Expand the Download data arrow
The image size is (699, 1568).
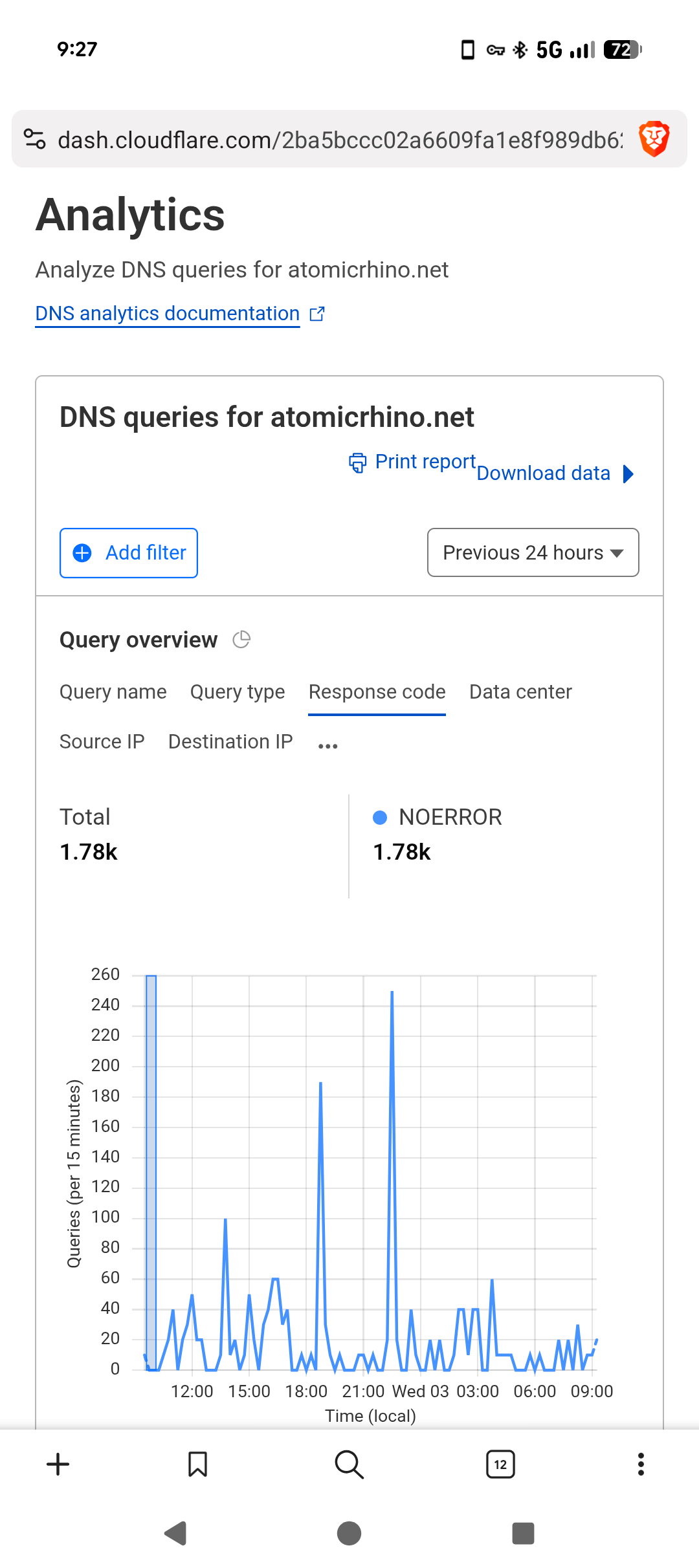[x=628, y=474]
